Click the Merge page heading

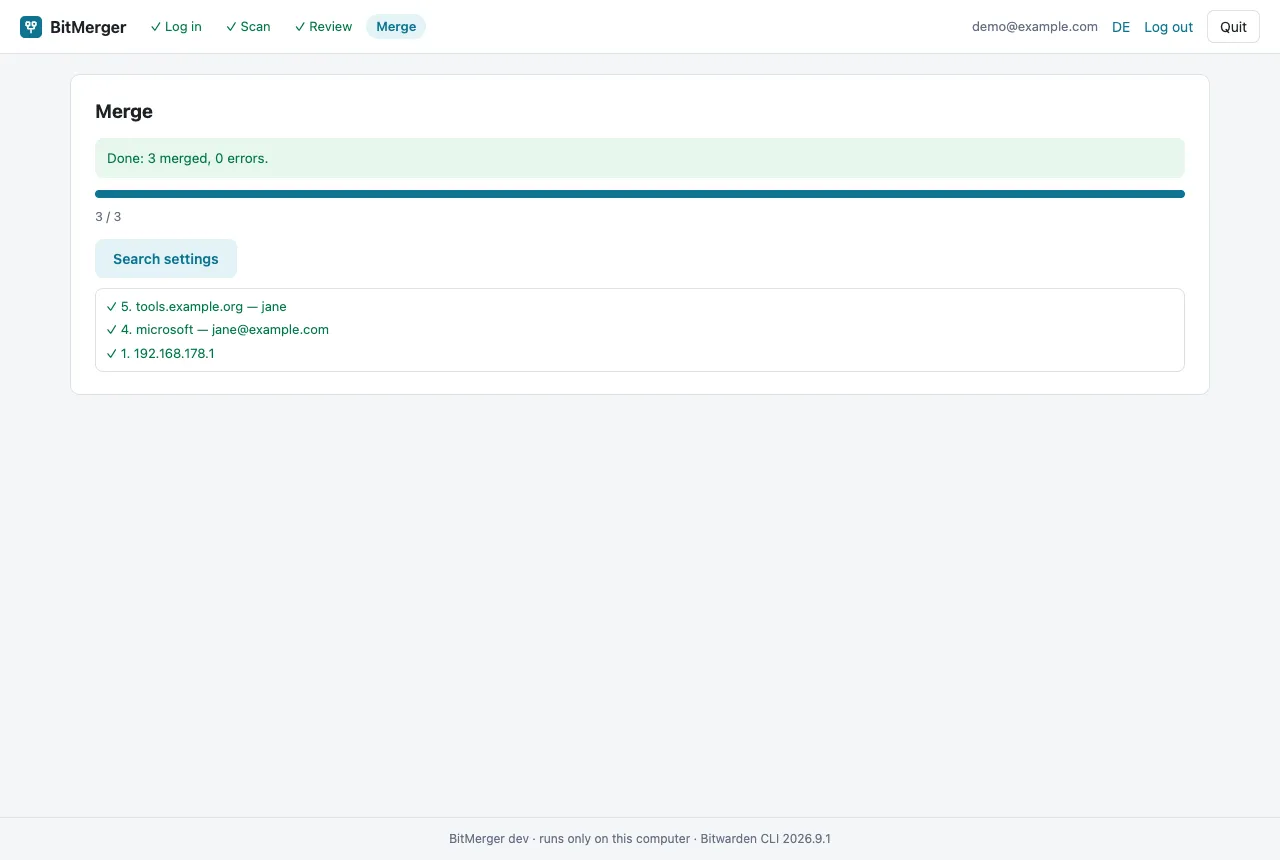click(124, 112)
